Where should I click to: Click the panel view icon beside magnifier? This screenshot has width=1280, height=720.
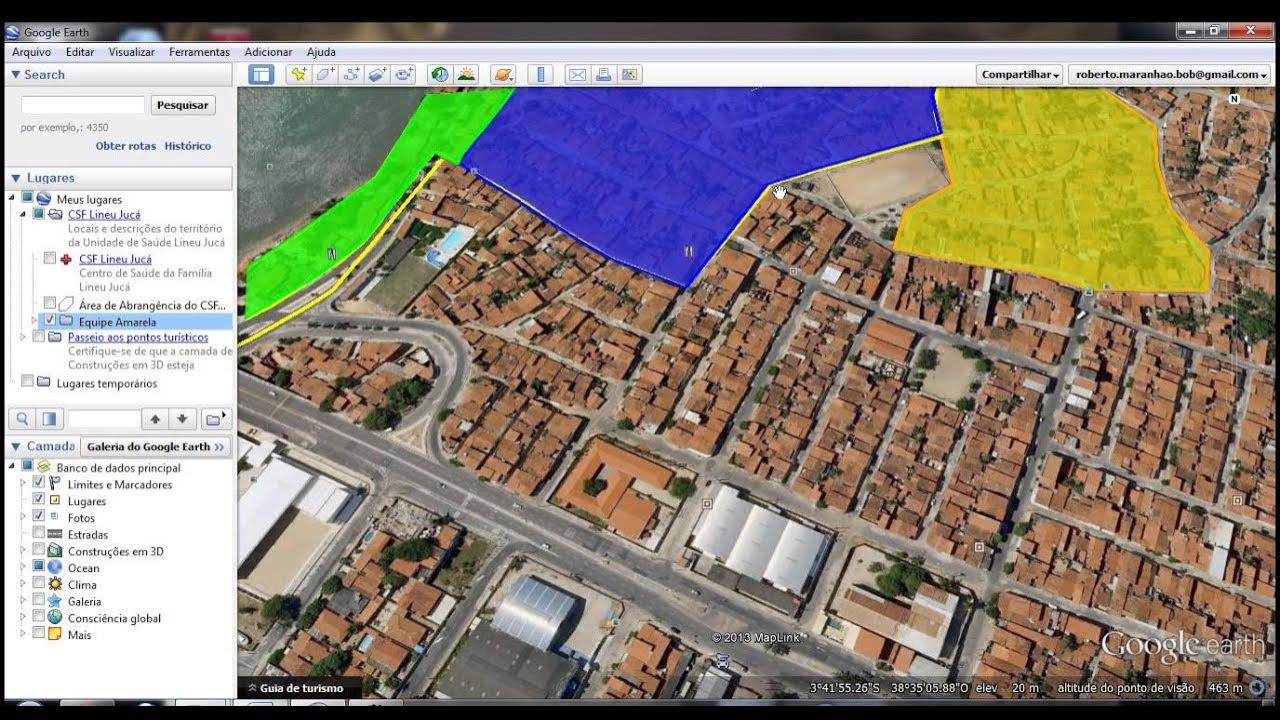pos(48,419)
